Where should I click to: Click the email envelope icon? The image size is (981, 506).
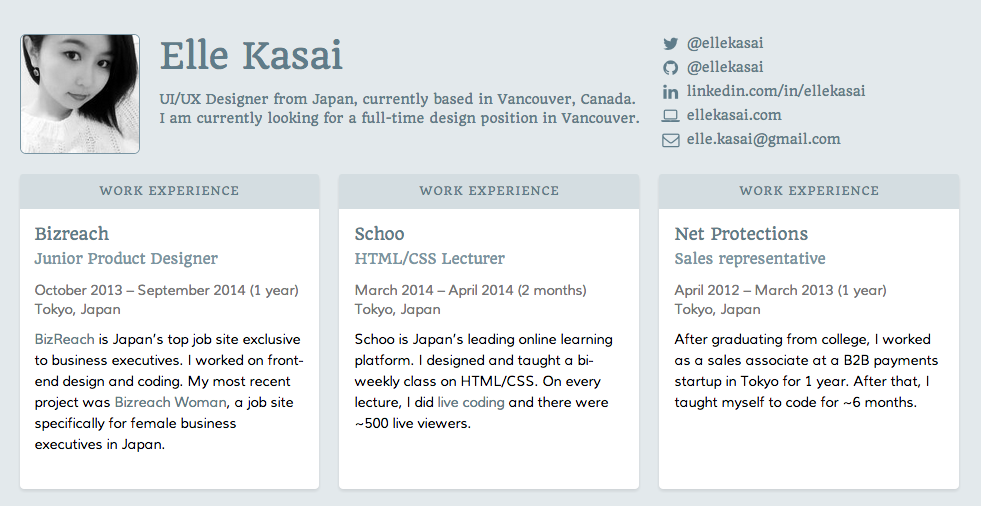670,140
